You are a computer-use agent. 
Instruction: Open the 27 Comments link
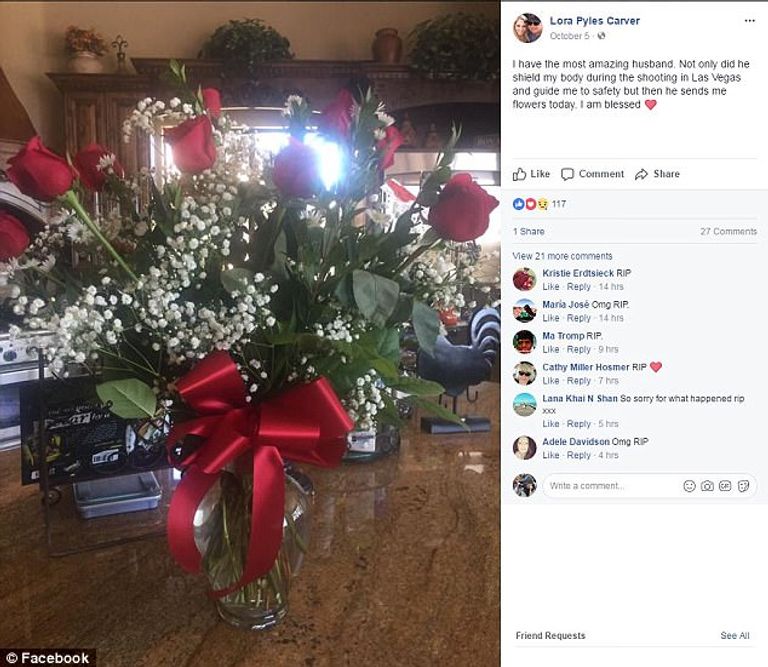pyautogui.click(x=728, y=231)
